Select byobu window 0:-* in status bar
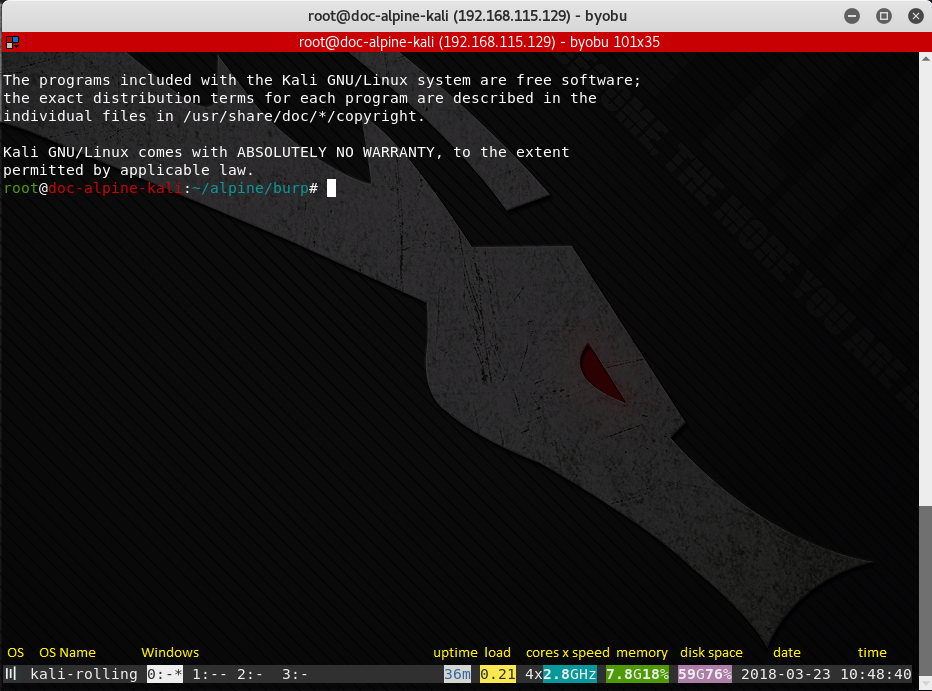This screenshot has height=691, width=932. [165, 674]
